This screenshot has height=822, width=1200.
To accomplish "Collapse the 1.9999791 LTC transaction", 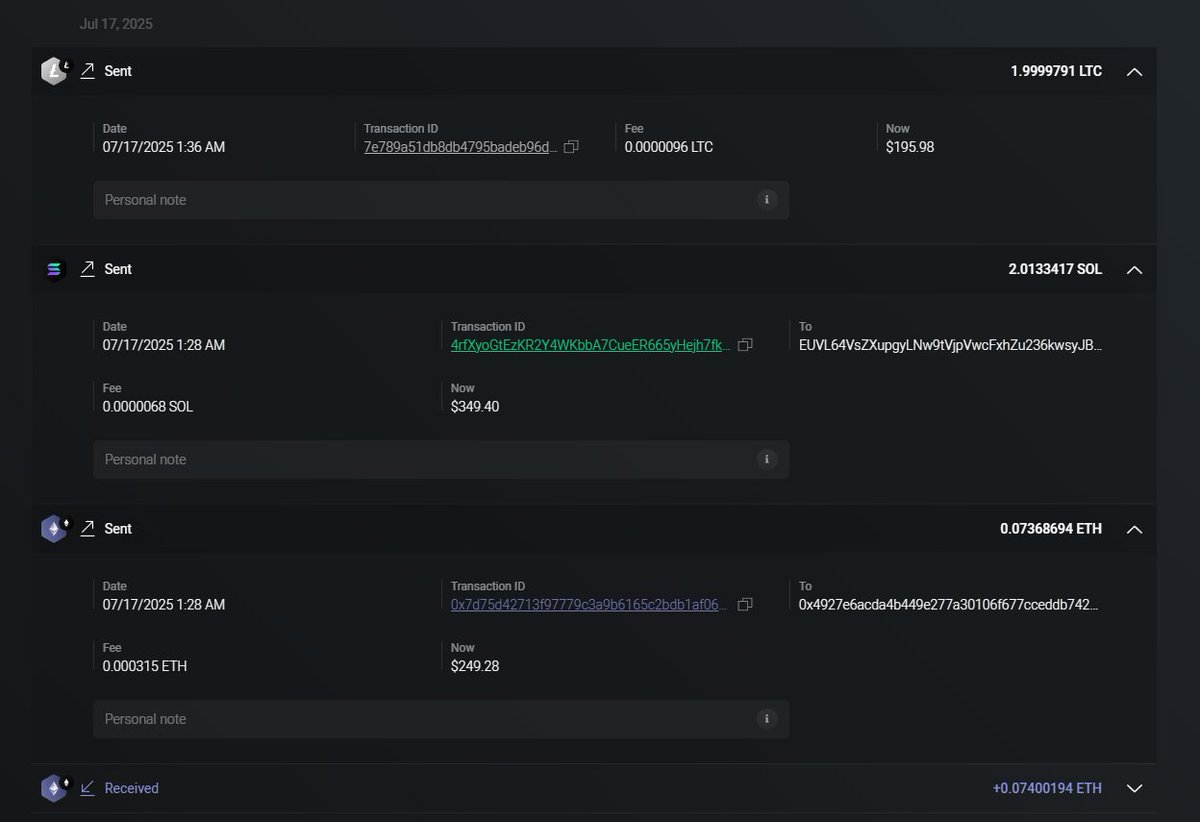I will click(1134, 72).
